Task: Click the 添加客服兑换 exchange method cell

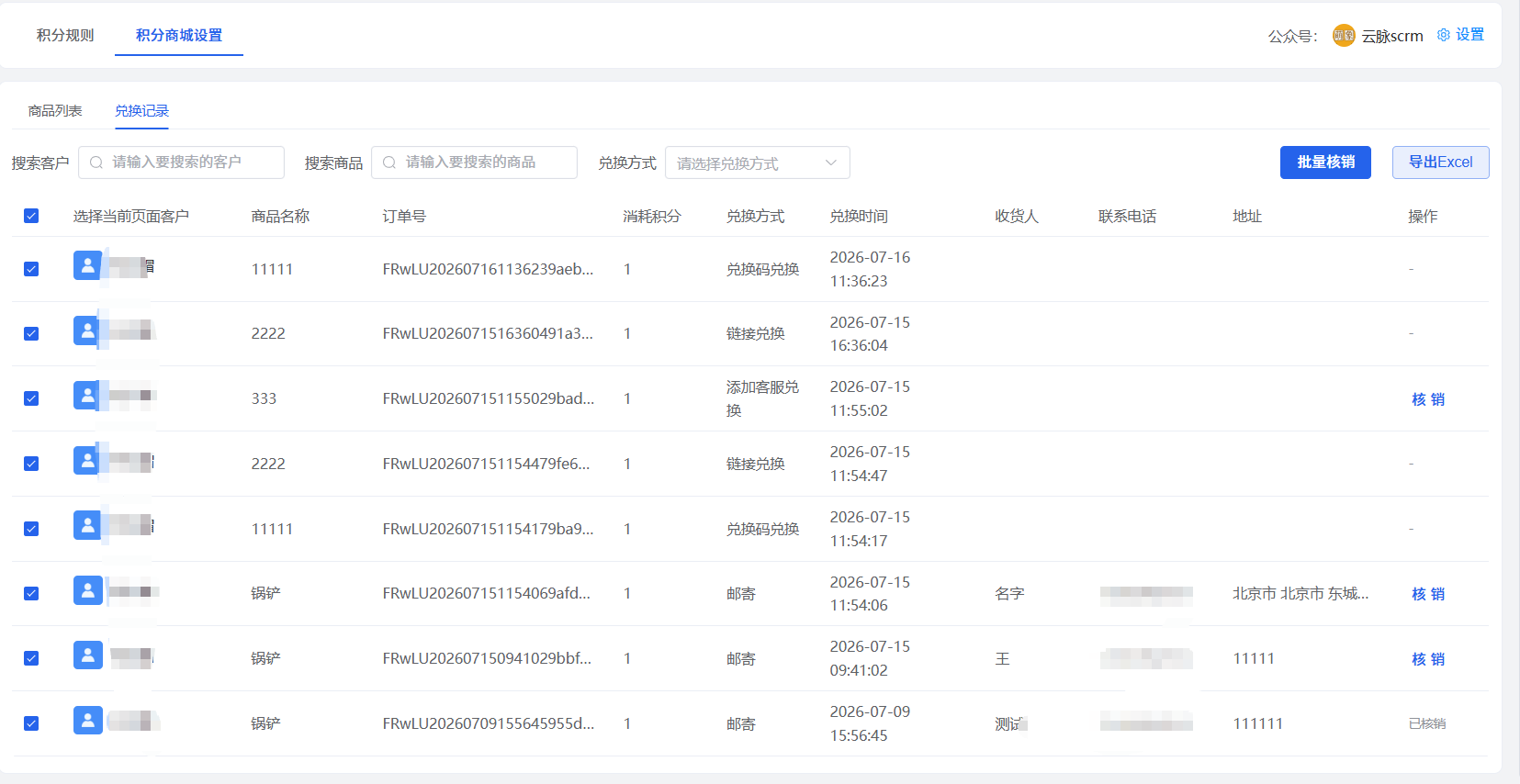Action: 762,398
